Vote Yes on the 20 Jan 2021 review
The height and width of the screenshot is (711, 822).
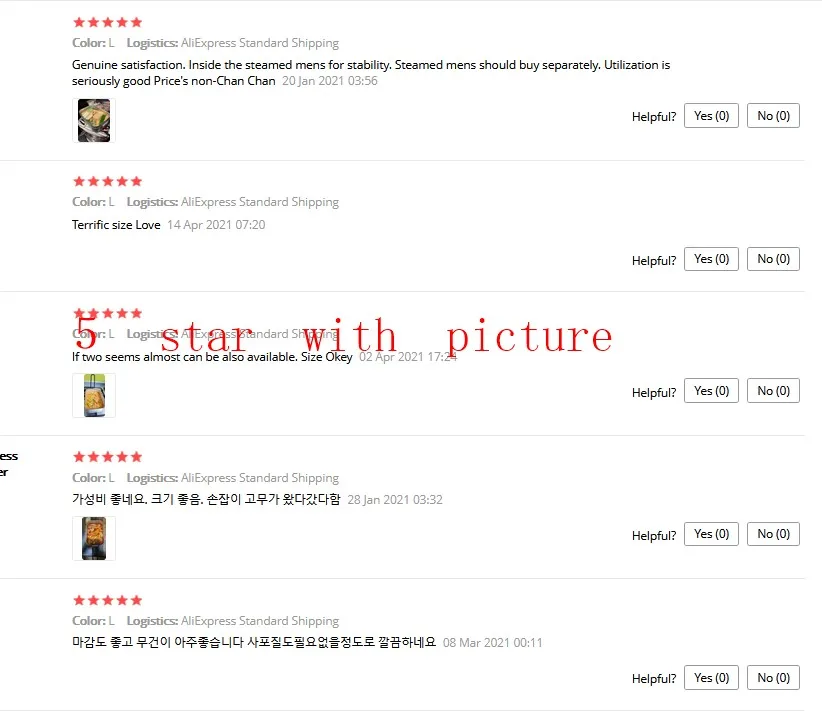[x=711, y=115]
